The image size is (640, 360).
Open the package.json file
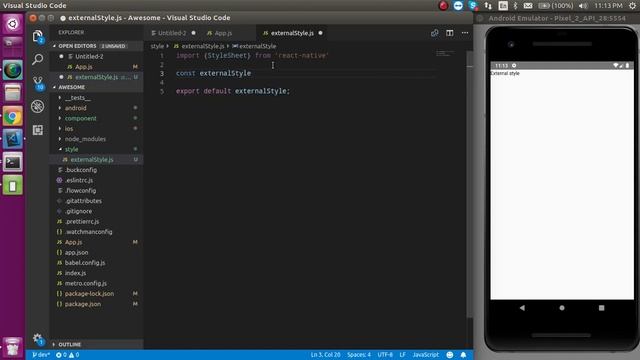96,304
